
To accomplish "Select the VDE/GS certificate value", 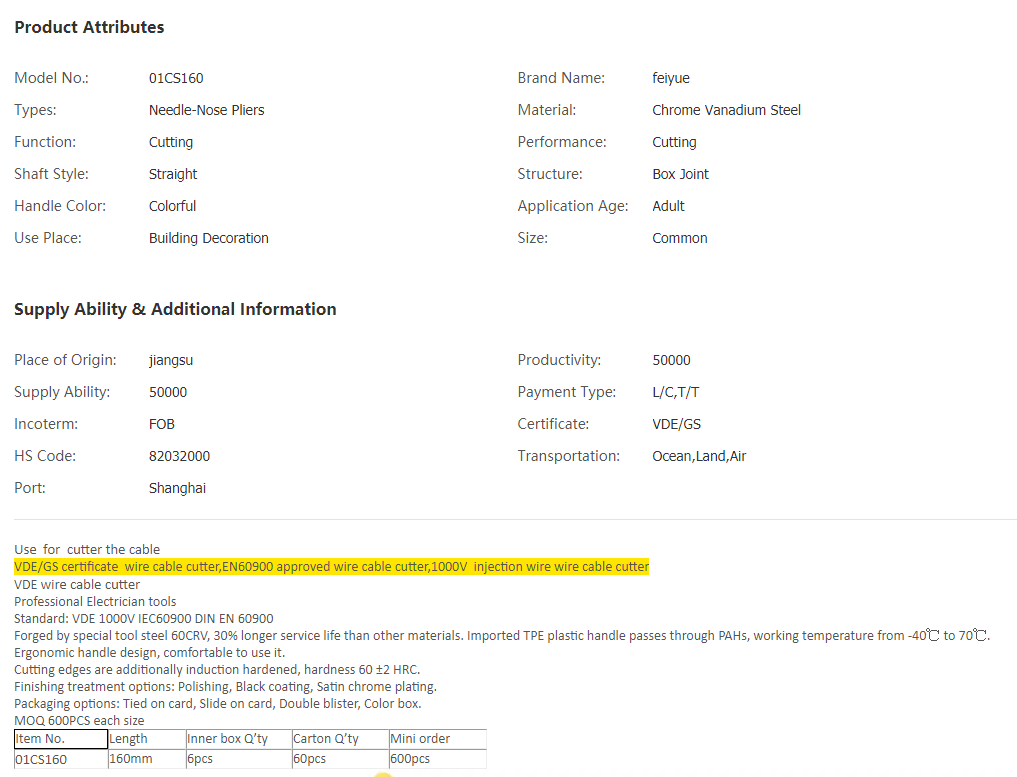I will point(676,424).
